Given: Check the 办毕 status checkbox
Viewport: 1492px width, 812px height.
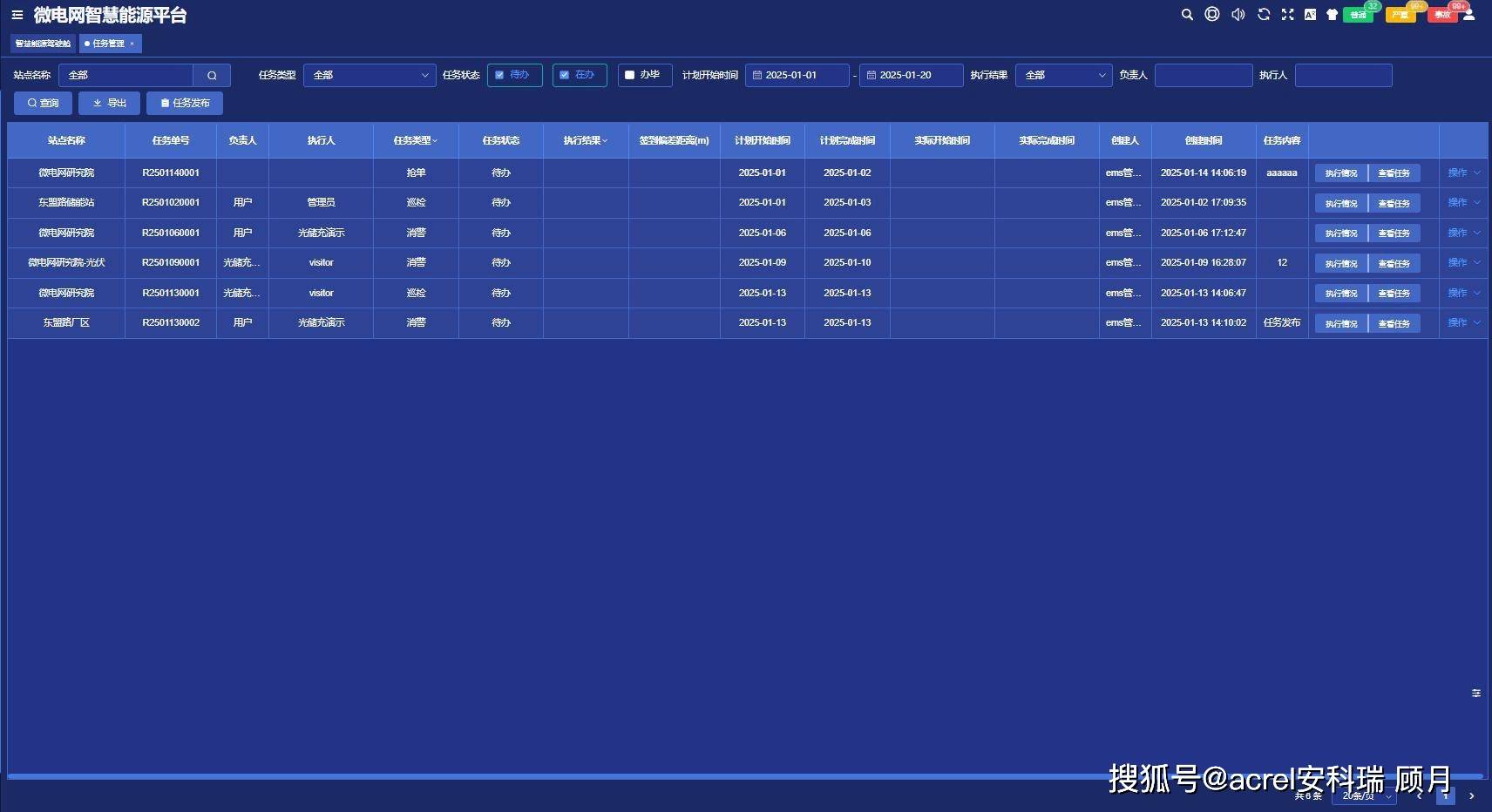Looking at the screenshot, I should (x=629, y=75).
